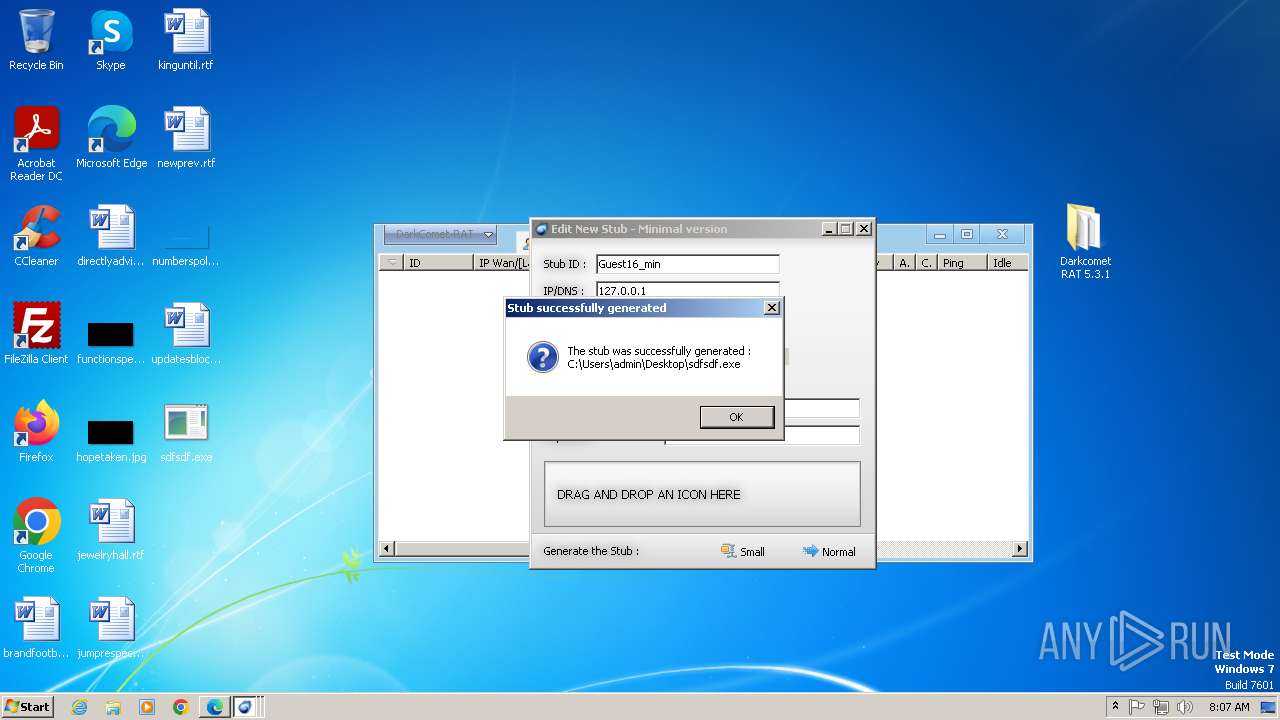Open the Action Center flag icon

point(1138,707)
